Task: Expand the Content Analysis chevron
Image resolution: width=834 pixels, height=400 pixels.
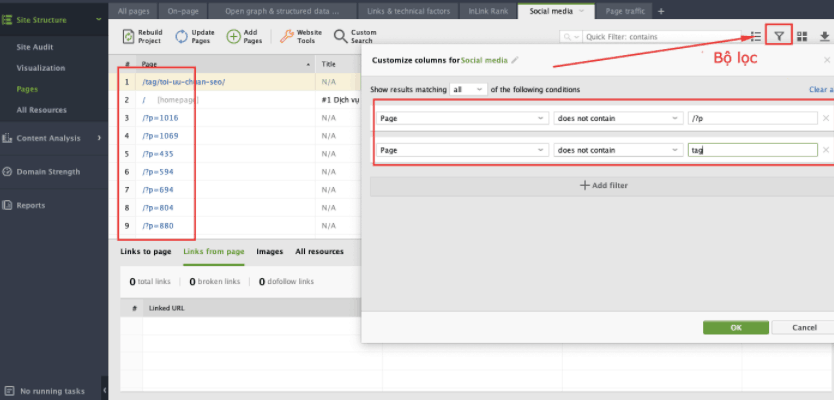Action: [99, 138]
